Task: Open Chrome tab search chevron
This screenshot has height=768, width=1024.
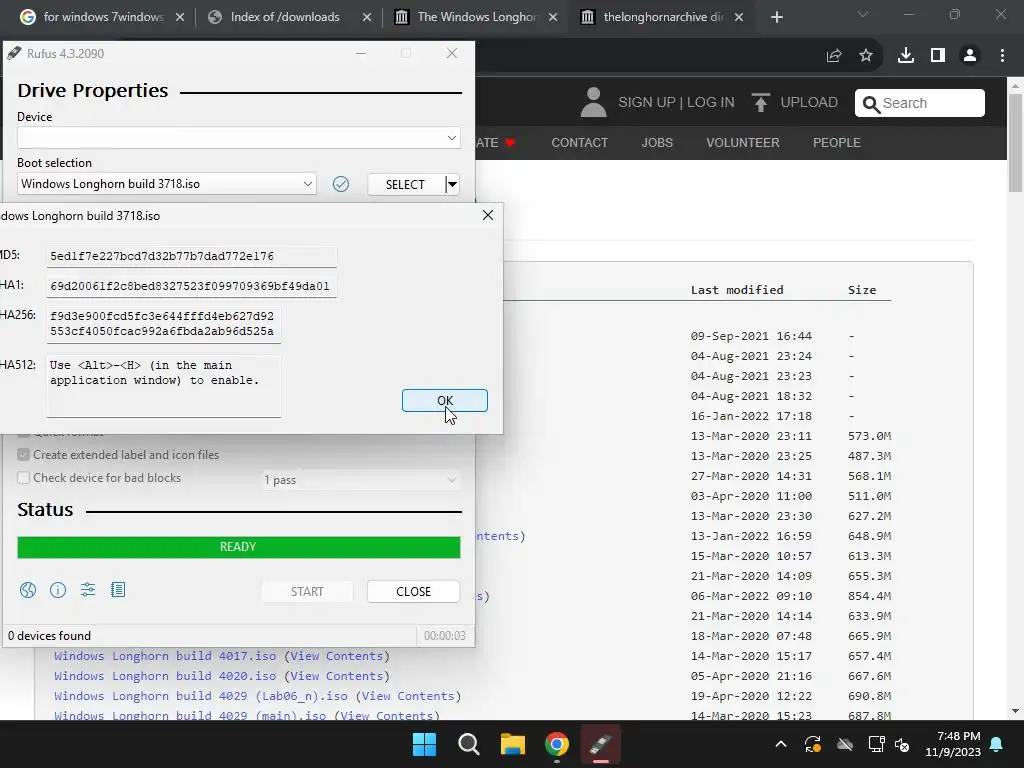Action: 863,14
